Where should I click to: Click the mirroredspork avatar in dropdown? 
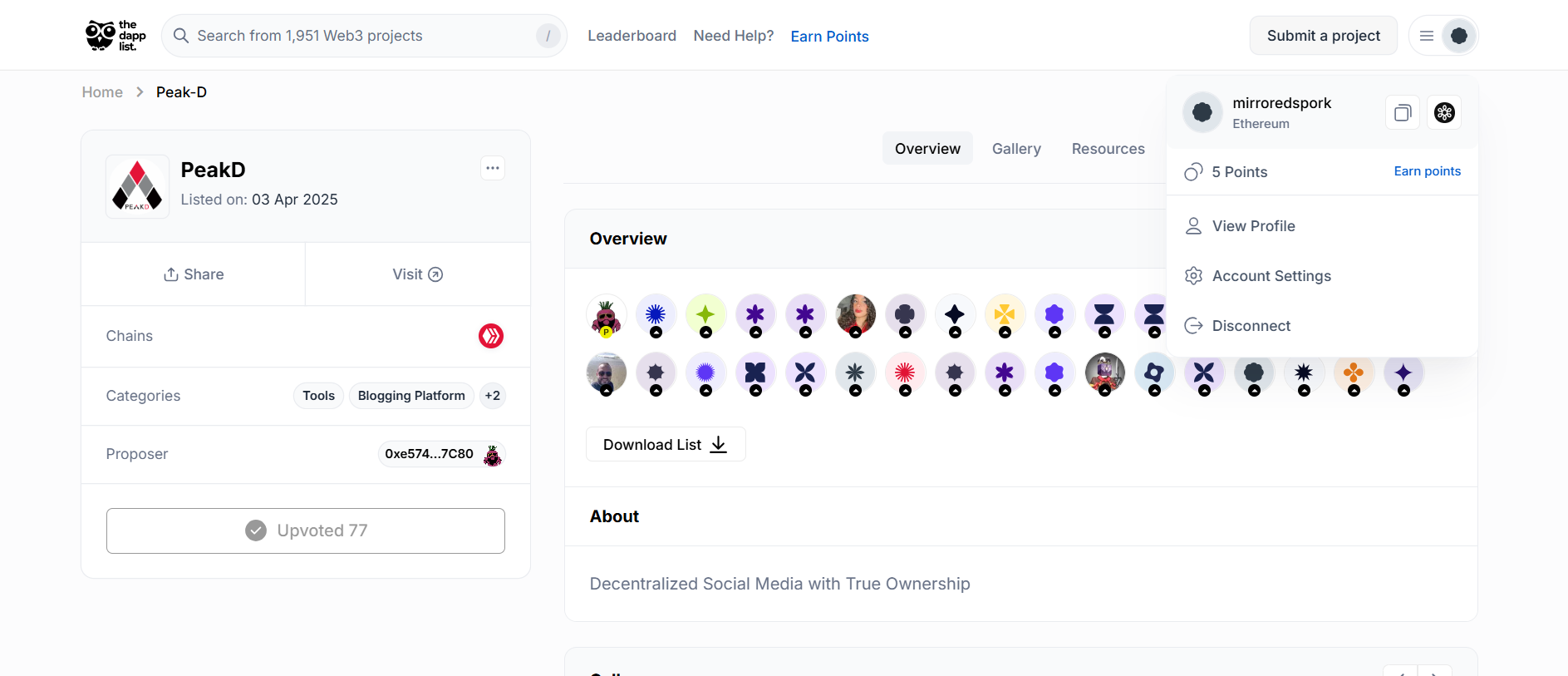(1202, 112)
